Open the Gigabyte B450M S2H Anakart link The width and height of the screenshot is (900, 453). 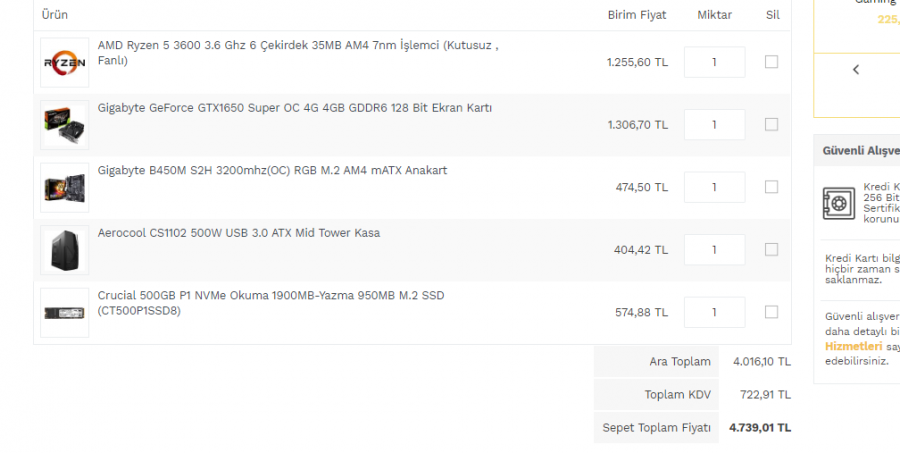click(272, 170)
